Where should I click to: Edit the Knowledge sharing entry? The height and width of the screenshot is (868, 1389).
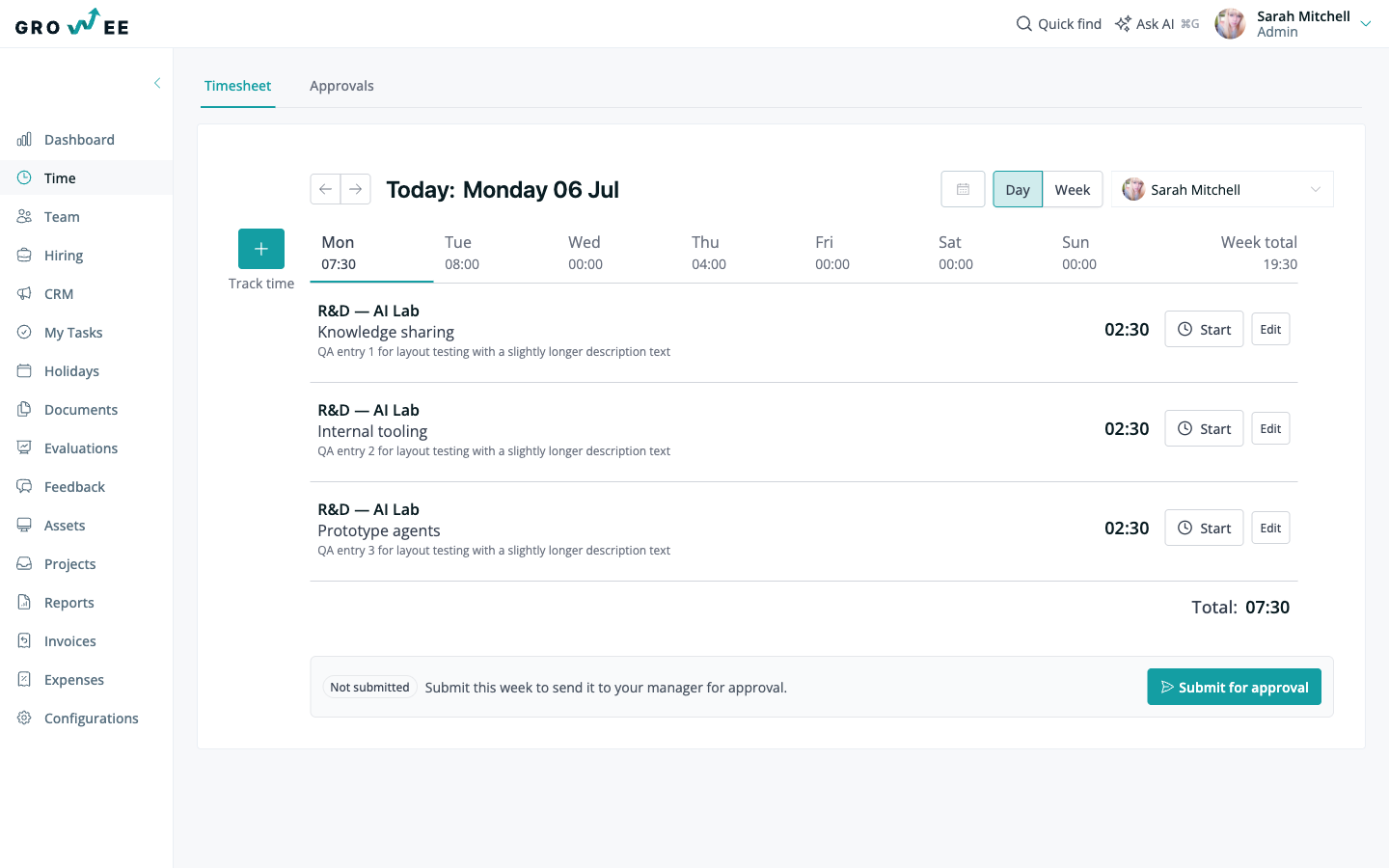[x=1270, y=329]
